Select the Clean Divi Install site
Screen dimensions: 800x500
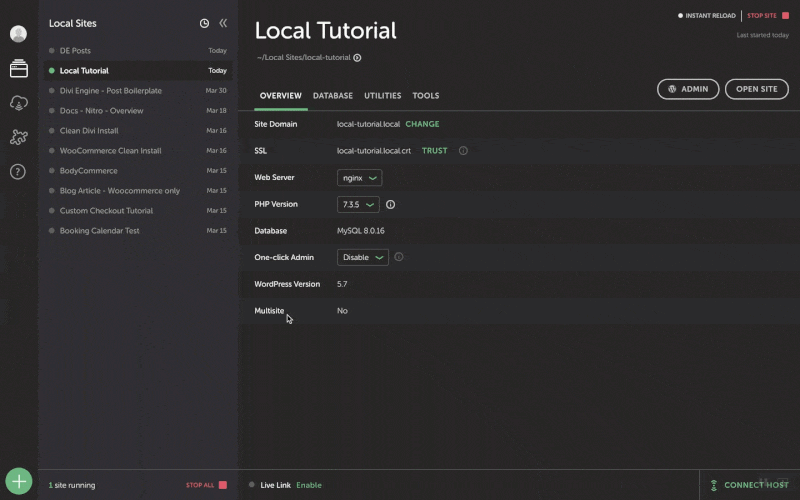pyautogui.click(x=138, y=131)
